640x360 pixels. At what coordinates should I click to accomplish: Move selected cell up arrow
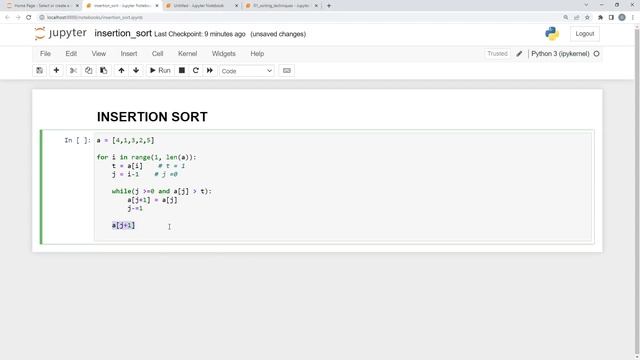coord(121,71)
